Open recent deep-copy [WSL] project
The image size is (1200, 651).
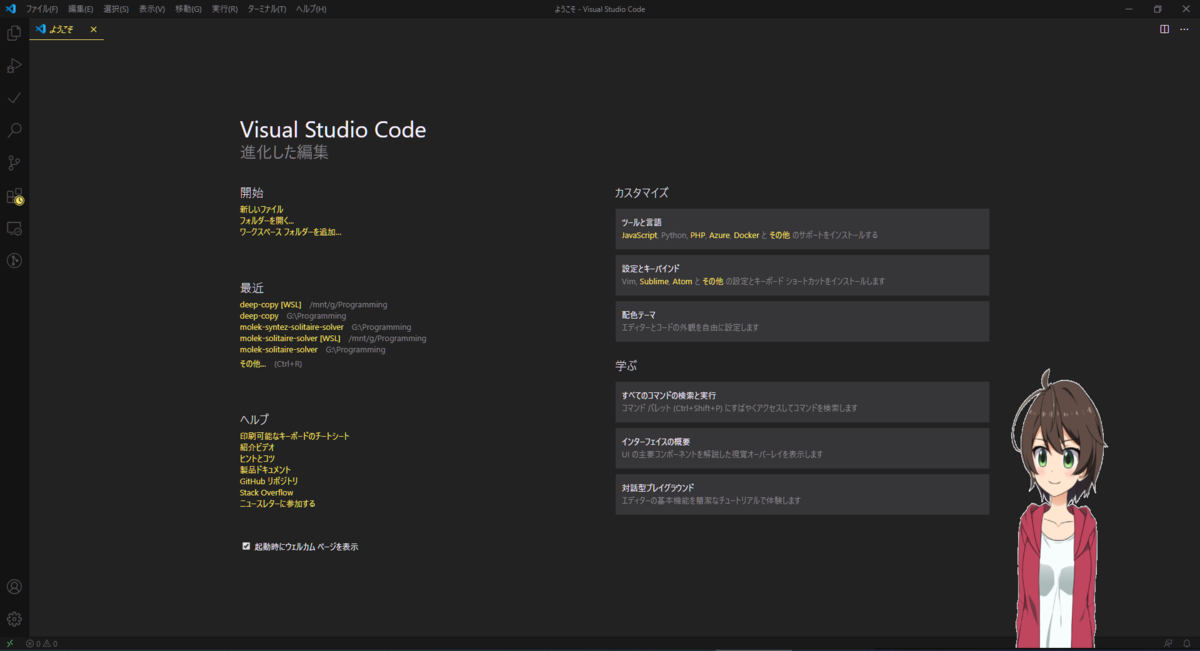click(x=270, y=304)
